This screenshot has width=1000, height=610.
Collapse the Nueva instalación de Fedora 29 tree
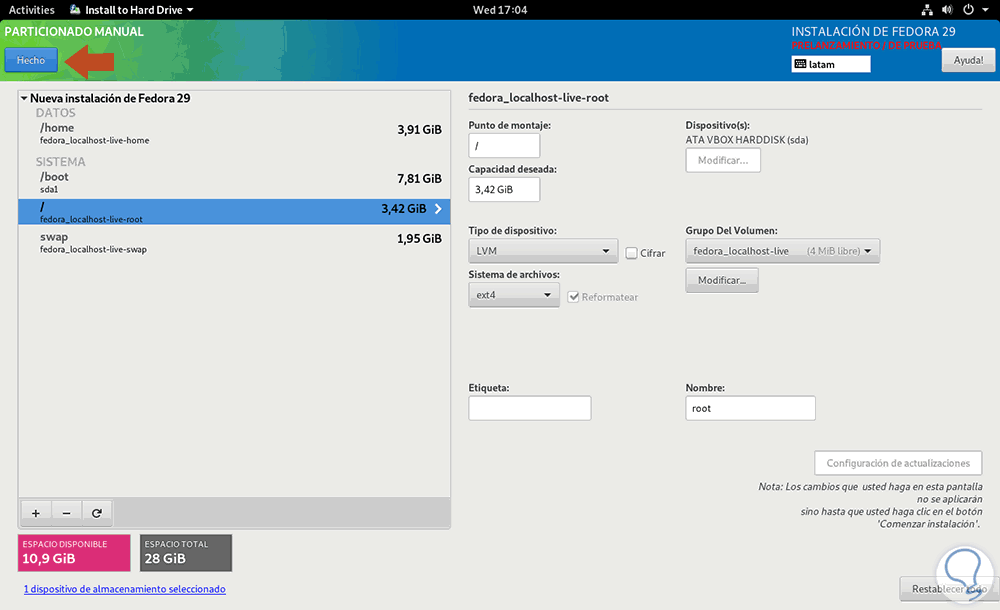24,98
